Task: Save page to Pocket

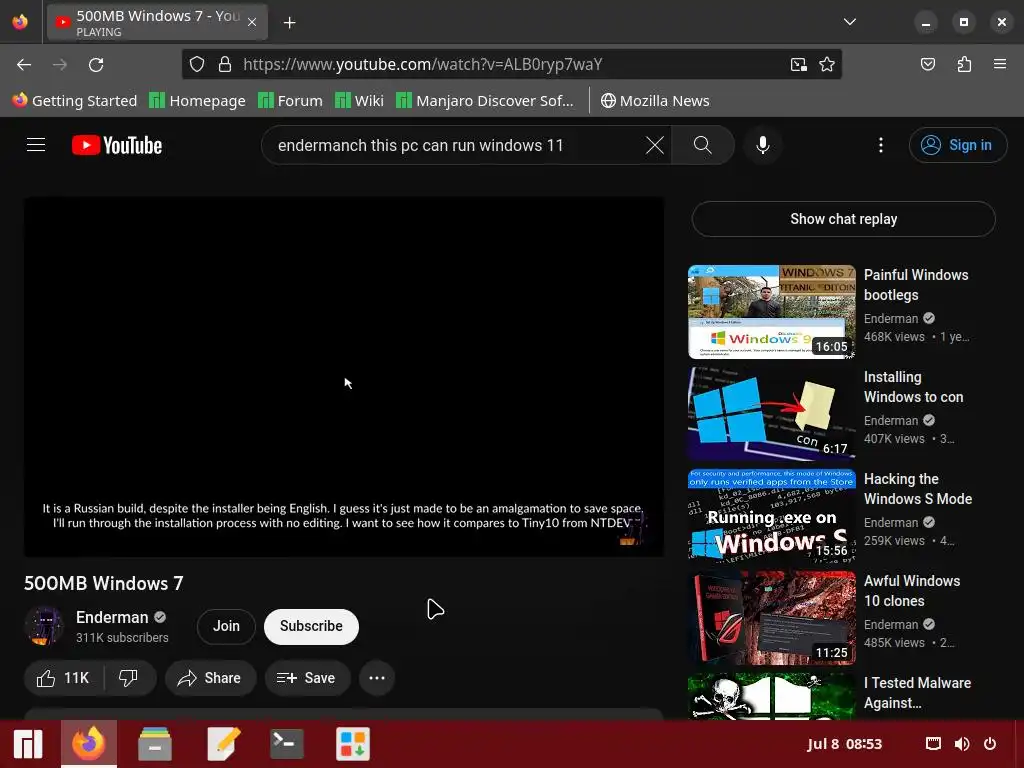Action: click(927, 64)
